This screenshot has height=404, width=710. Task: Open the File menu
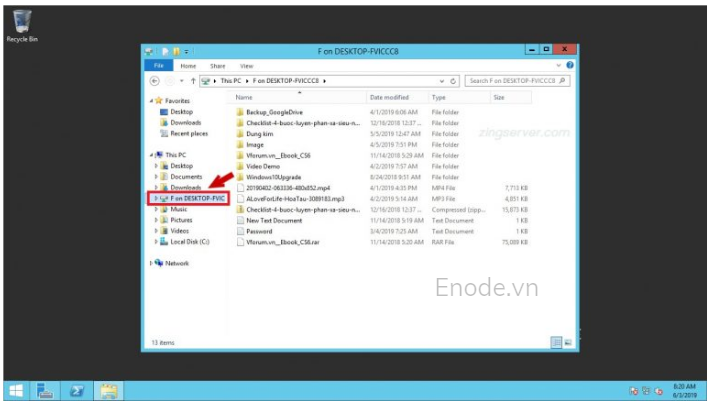click(x=158, y=65)
